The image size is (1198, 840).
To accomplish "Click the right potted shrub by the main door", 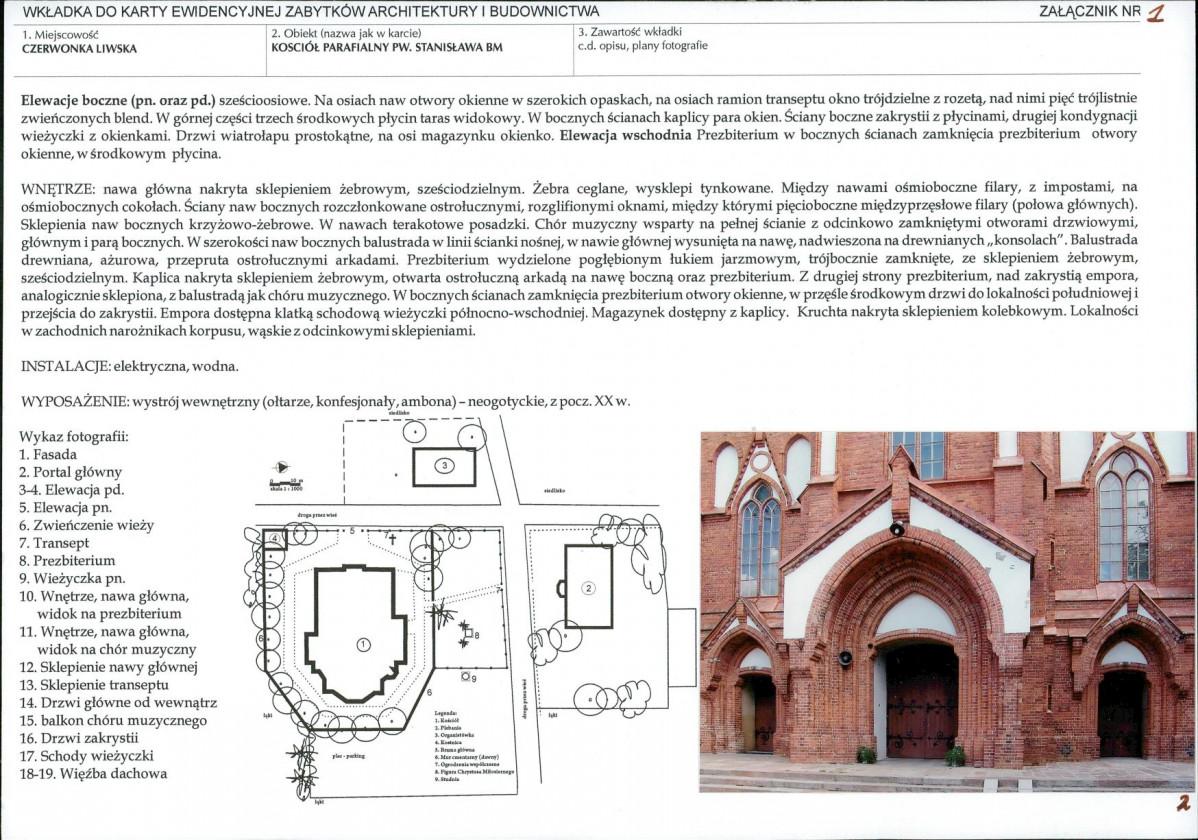I will [x=955, y=755].
